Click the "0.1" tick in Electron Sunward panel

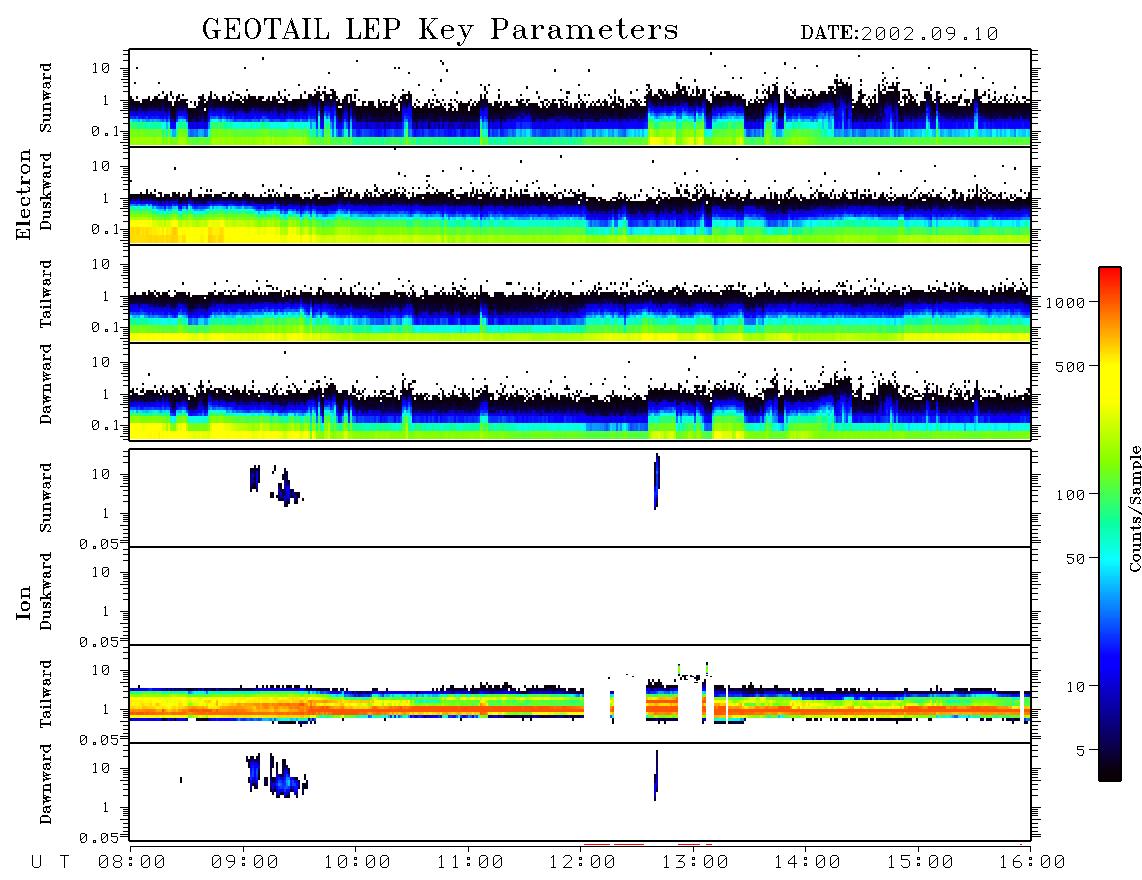tap(106, 131)
